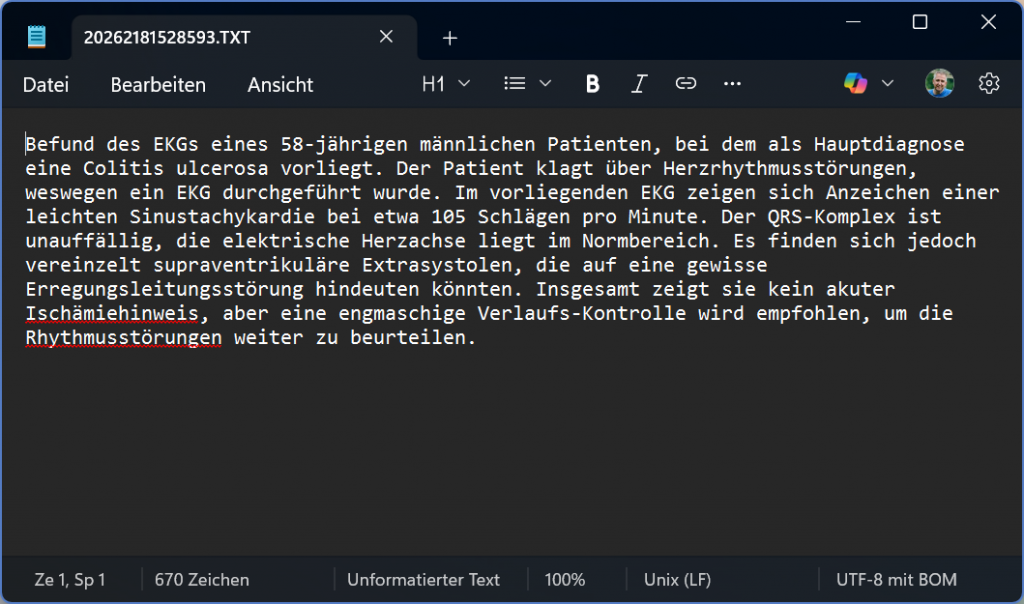Toggle italic formatting
The image size is (1024, 604).
click(639, 84)
